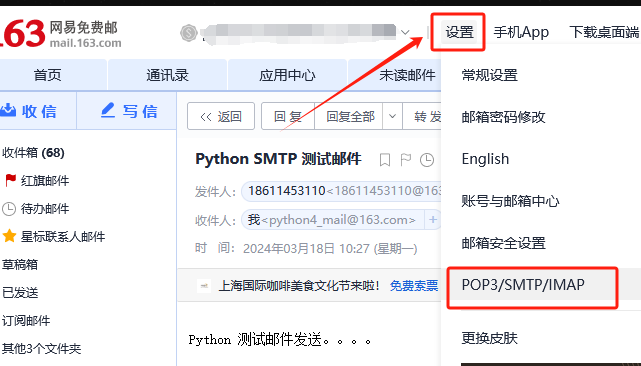Click the 163 网易免费邮 logo

click(61, 34)
